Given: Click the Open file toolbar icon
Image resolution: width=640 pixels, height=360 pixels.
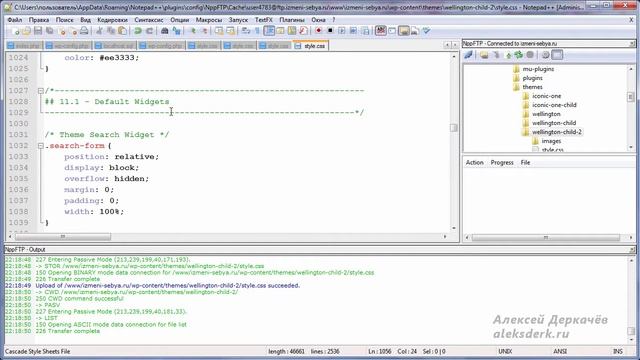Looking at the screenshot, I should pyautogui.click(x=27, y=31).
